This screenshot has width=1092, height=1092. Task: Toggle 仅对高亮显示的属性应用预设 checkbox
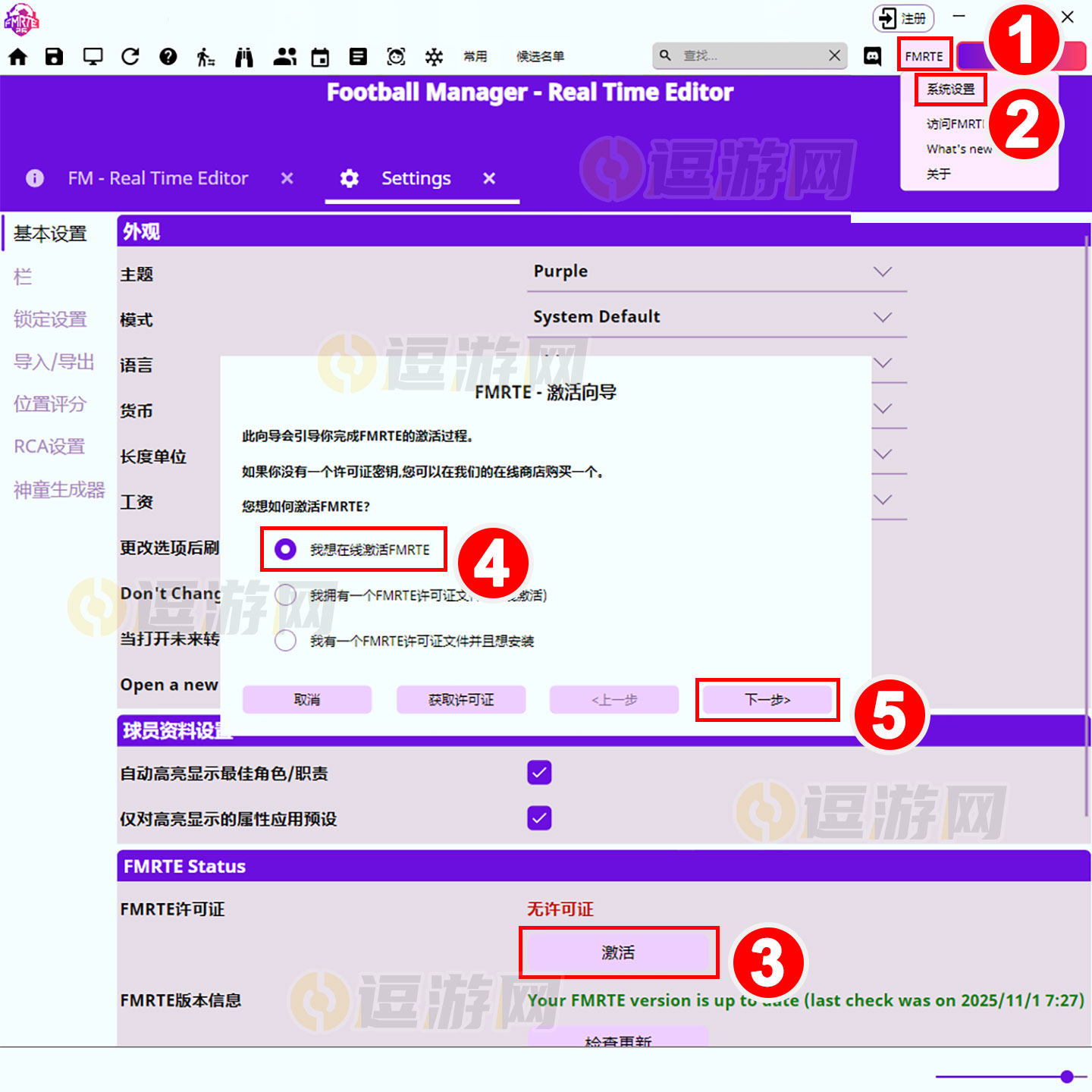click(x=539, y=818)
